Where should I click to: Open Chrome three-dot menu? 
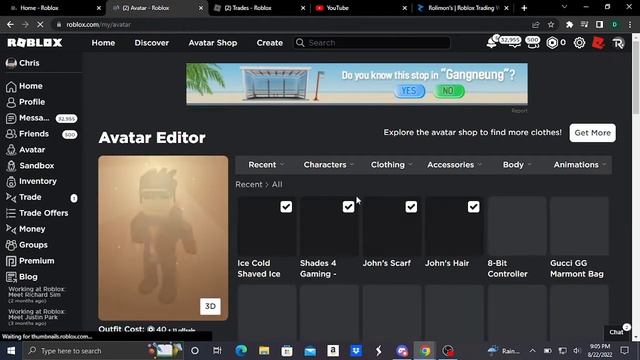pos(630,24)
